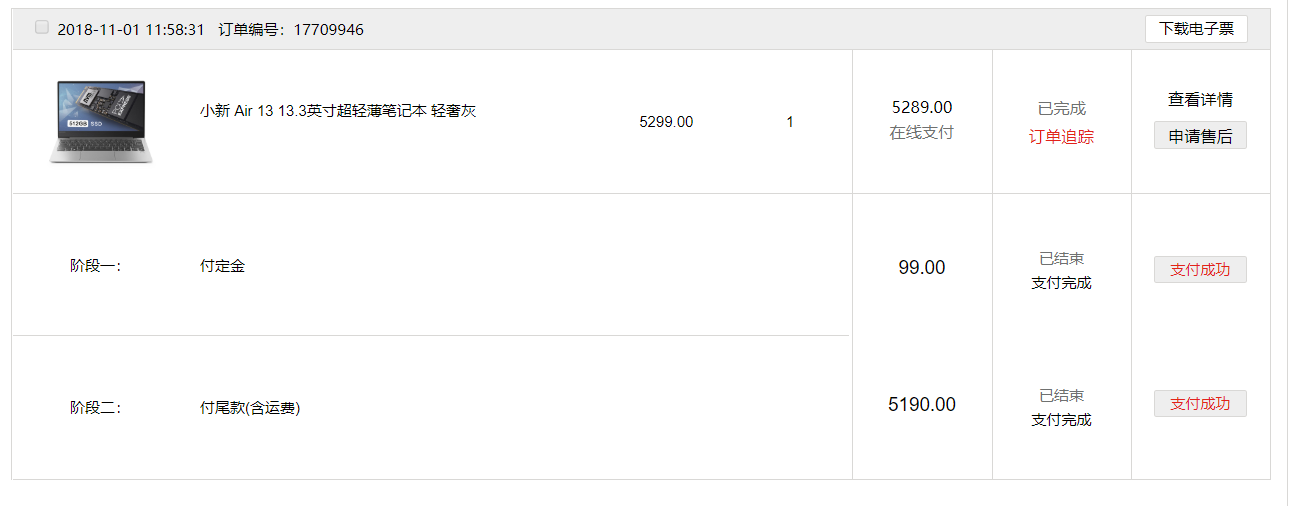This screenshot has height=506, width=1316.
Task: Click the unit price 5299.00
Action: point(666,122)
